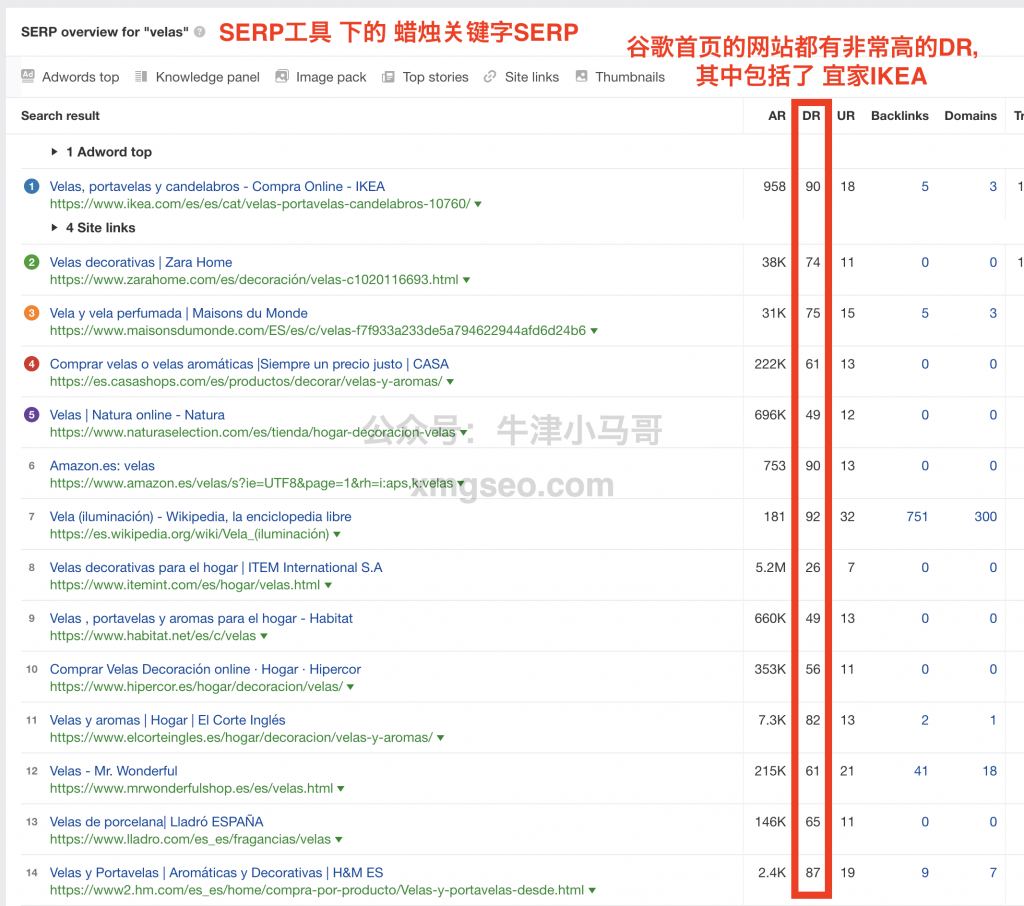Click the Adwords top icon

coord(27,75)
